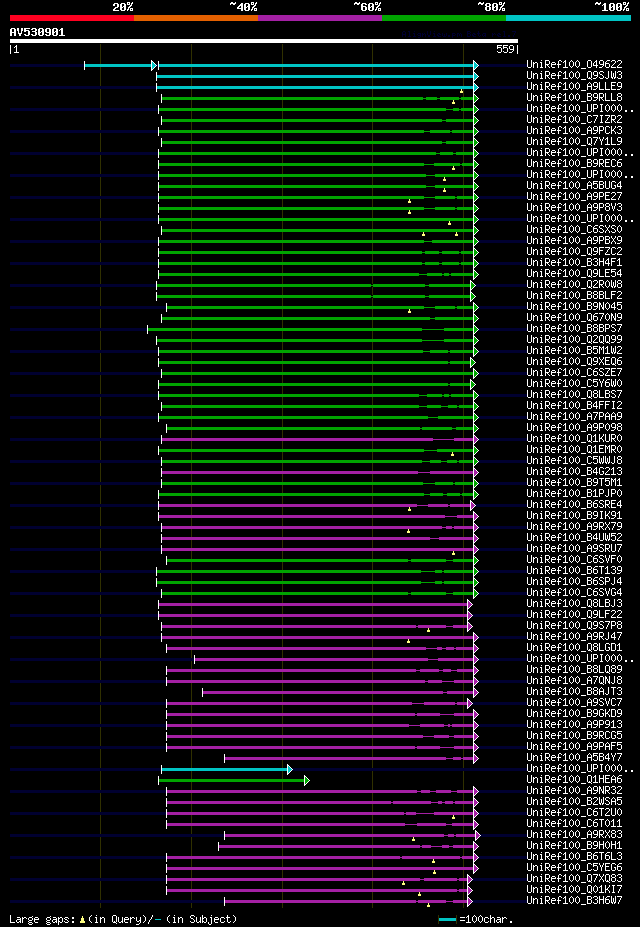
Task: Click the purple segment of the identity scale
Action: [320, 18]
